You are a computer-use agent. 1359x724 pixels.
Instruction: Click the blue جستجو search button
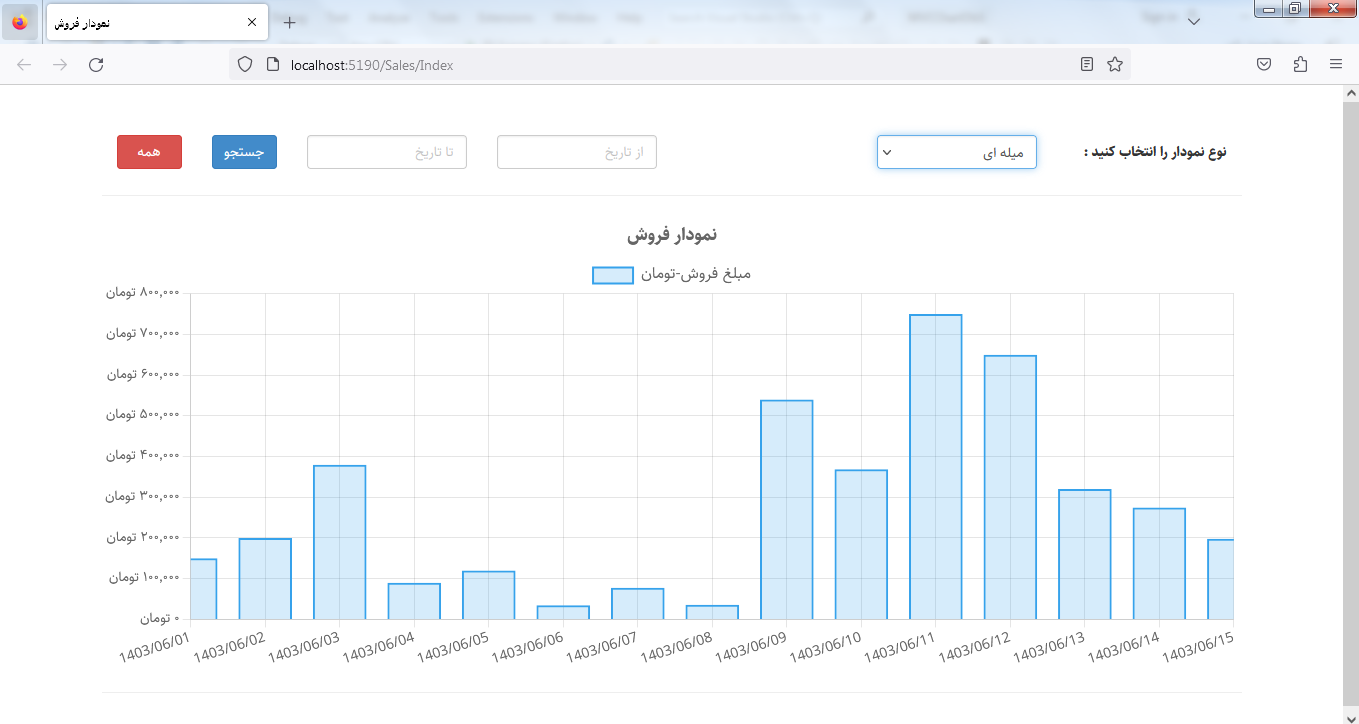click(x=244, y=152)
